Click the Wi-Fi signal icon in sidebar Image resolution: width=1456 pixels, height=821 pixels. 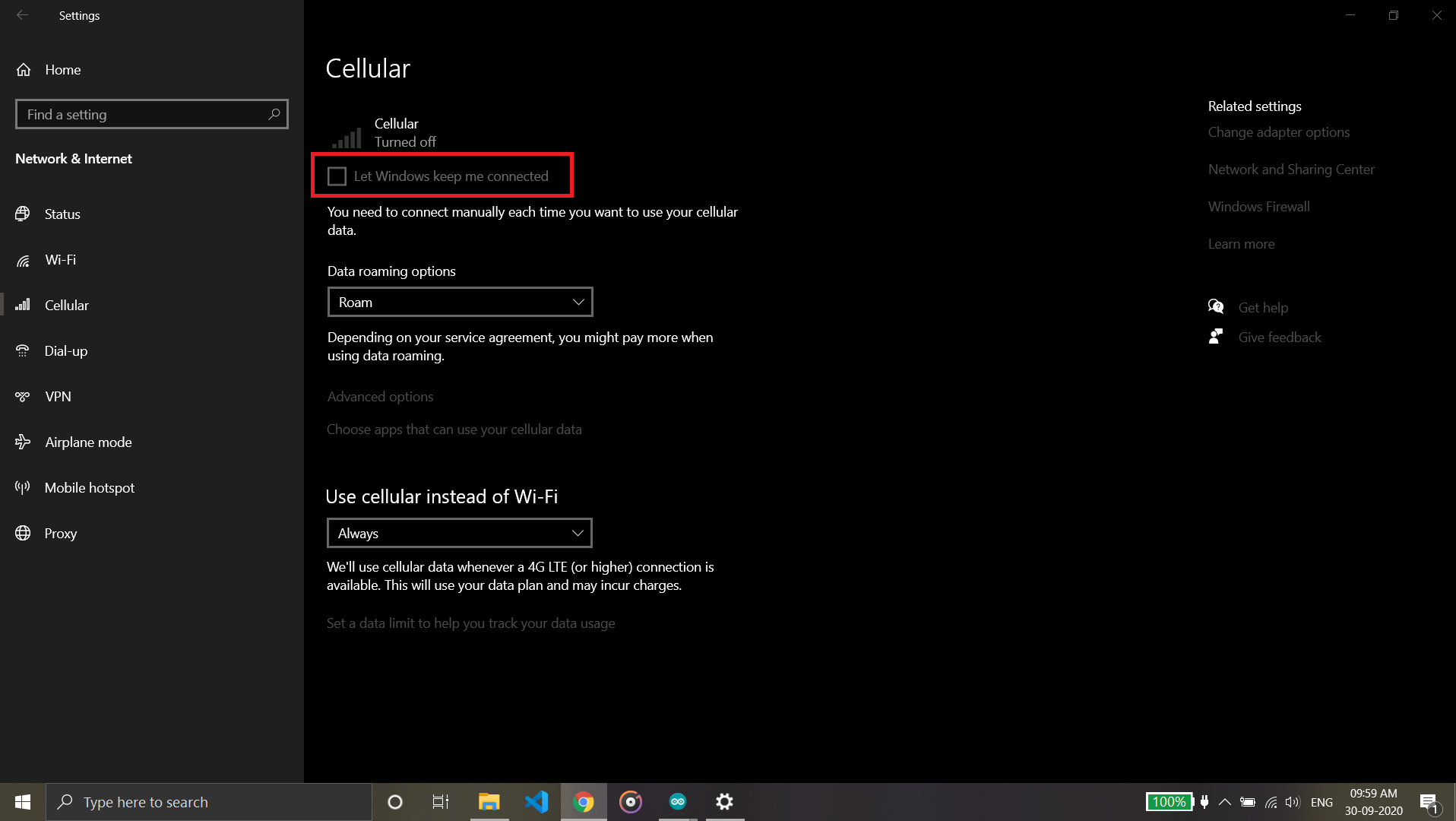pyautogui.click(x=23, y=260)
